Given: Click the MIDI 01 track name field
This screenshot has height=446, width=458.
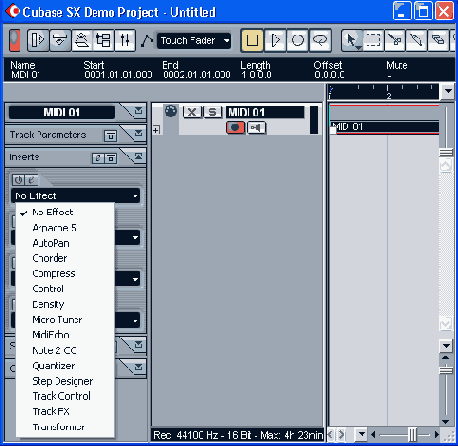Looking at the screenshot, I should point(265,112).
